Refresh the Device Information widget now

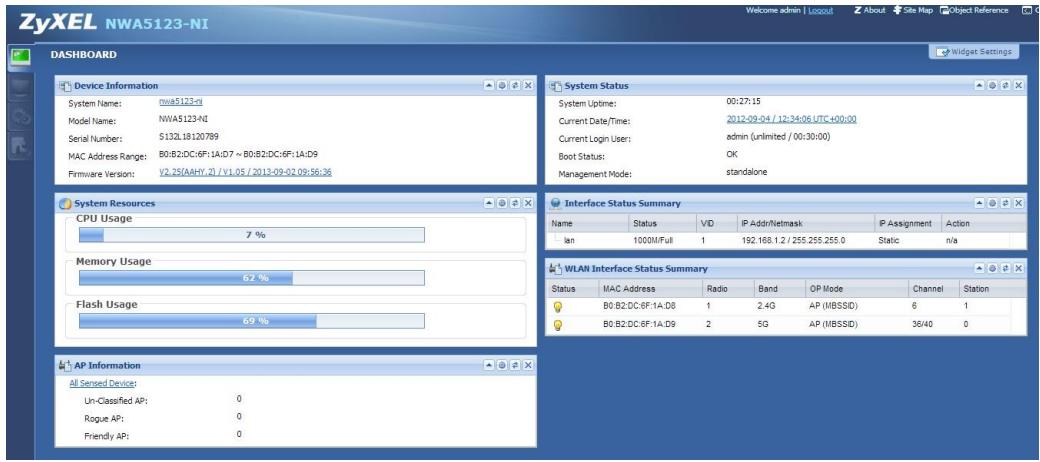click(x=515, y=86)
